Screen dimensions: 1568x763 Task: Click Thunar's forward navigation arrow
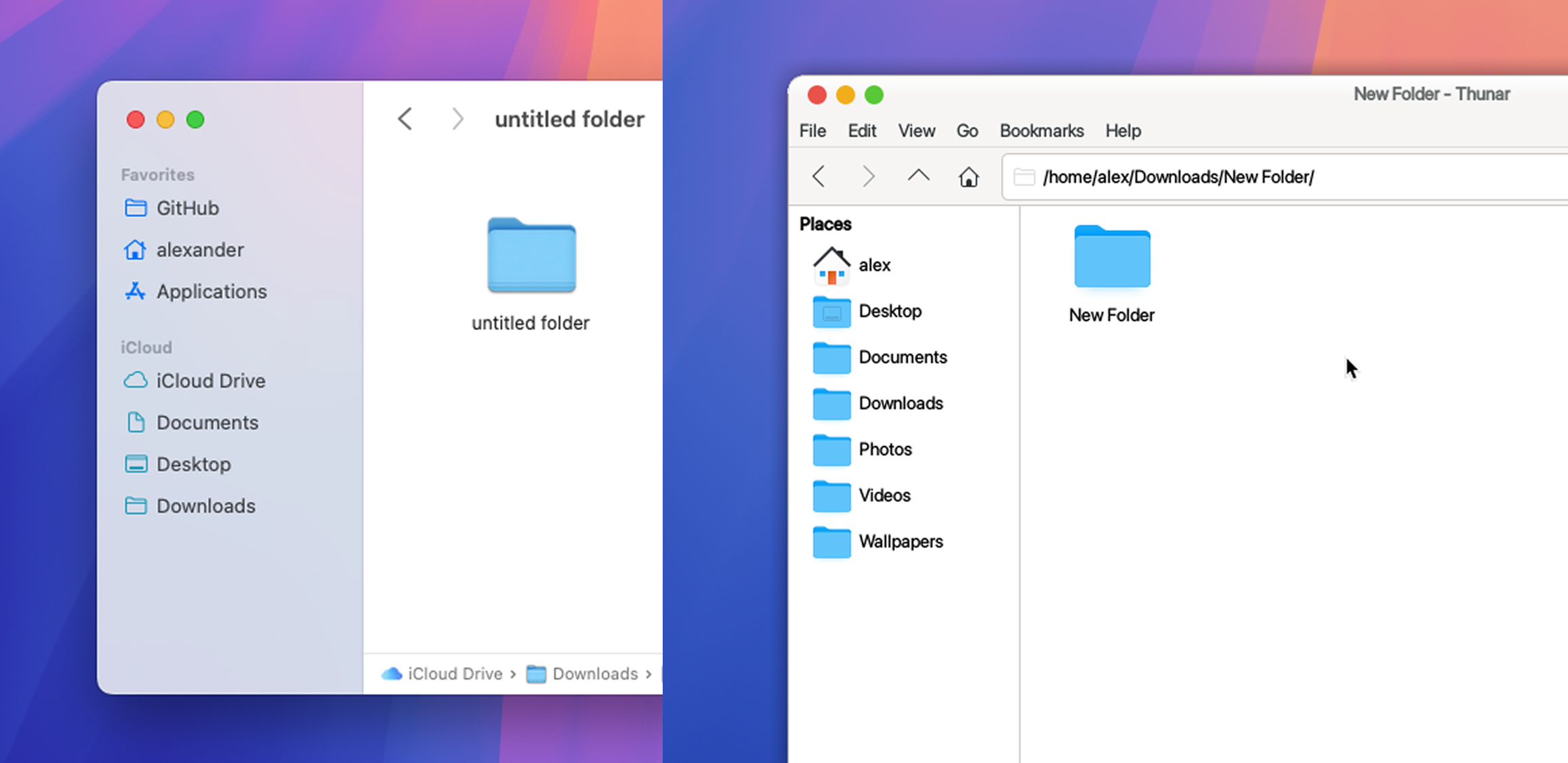[868, 177]
